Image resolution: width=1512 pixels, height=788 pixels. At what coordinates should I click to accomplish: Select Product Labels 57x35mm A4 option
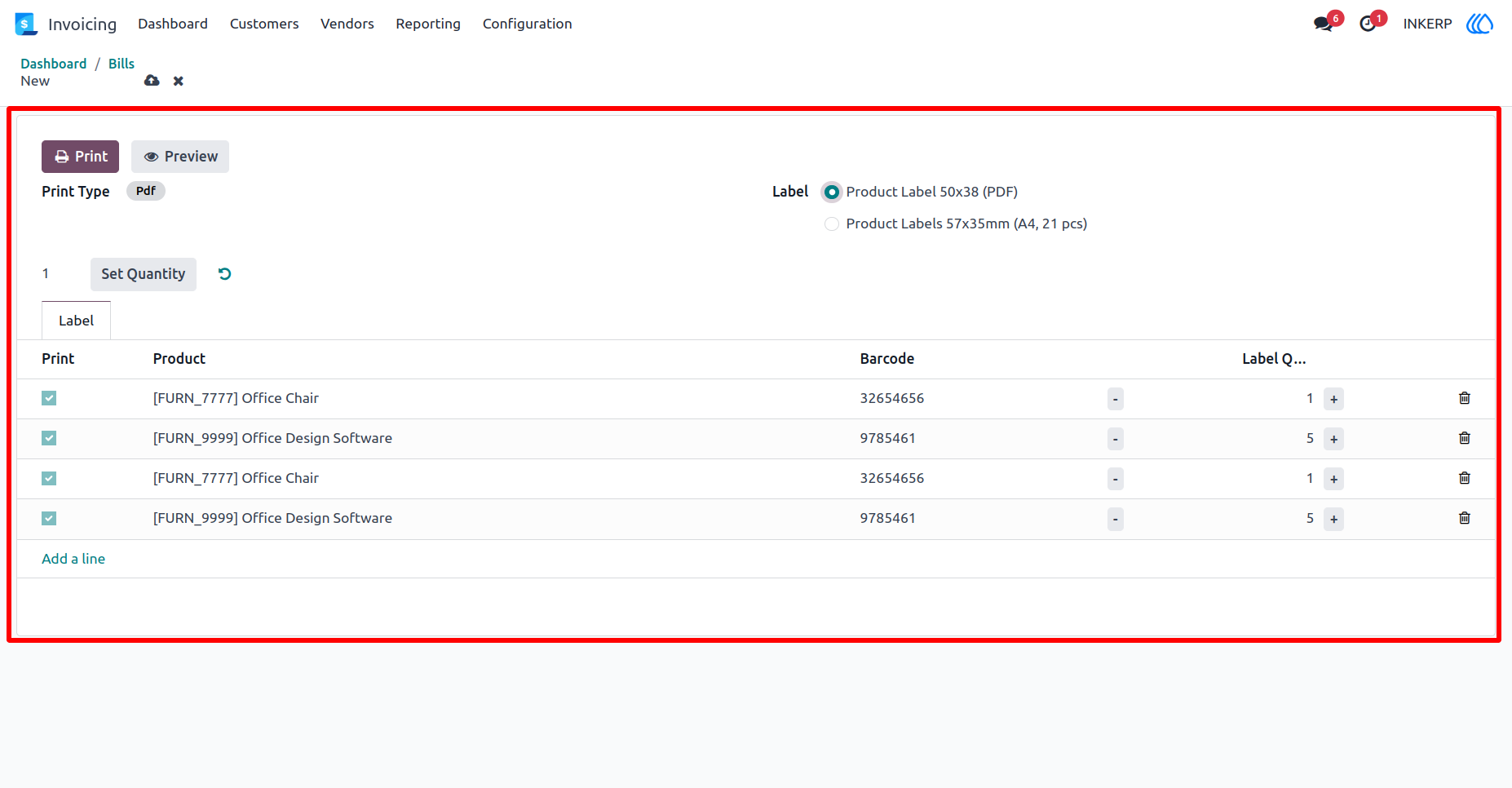[x=832, y=224]
